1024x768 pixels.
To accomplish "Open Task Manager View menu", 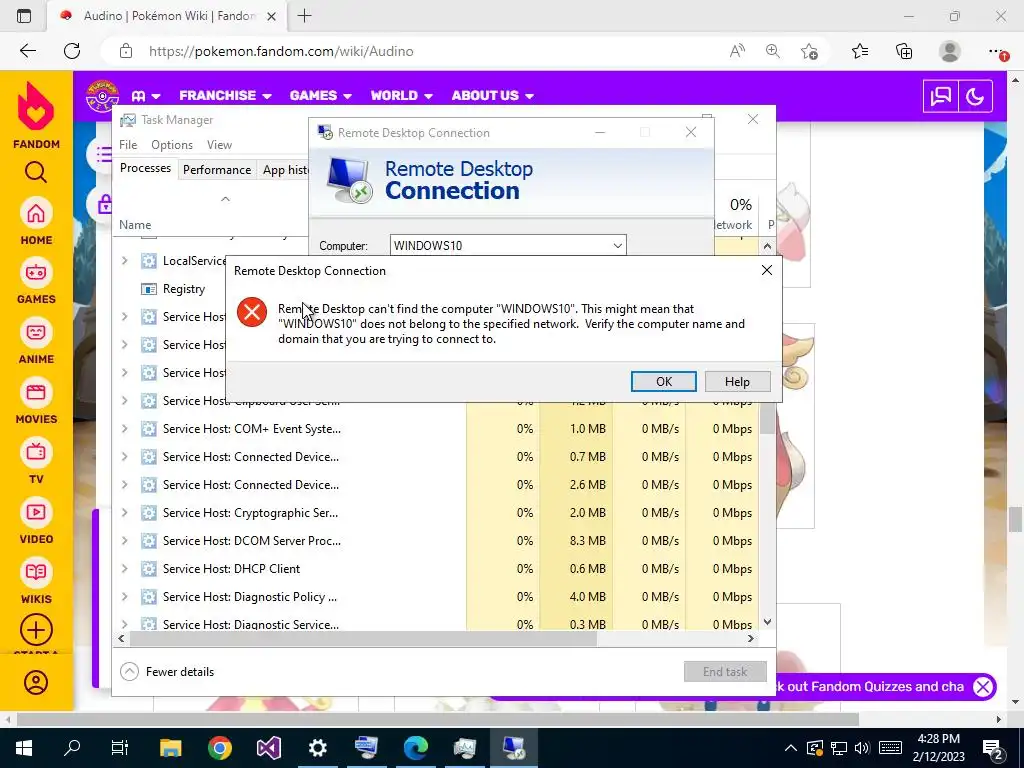I will tap(219, 145).
